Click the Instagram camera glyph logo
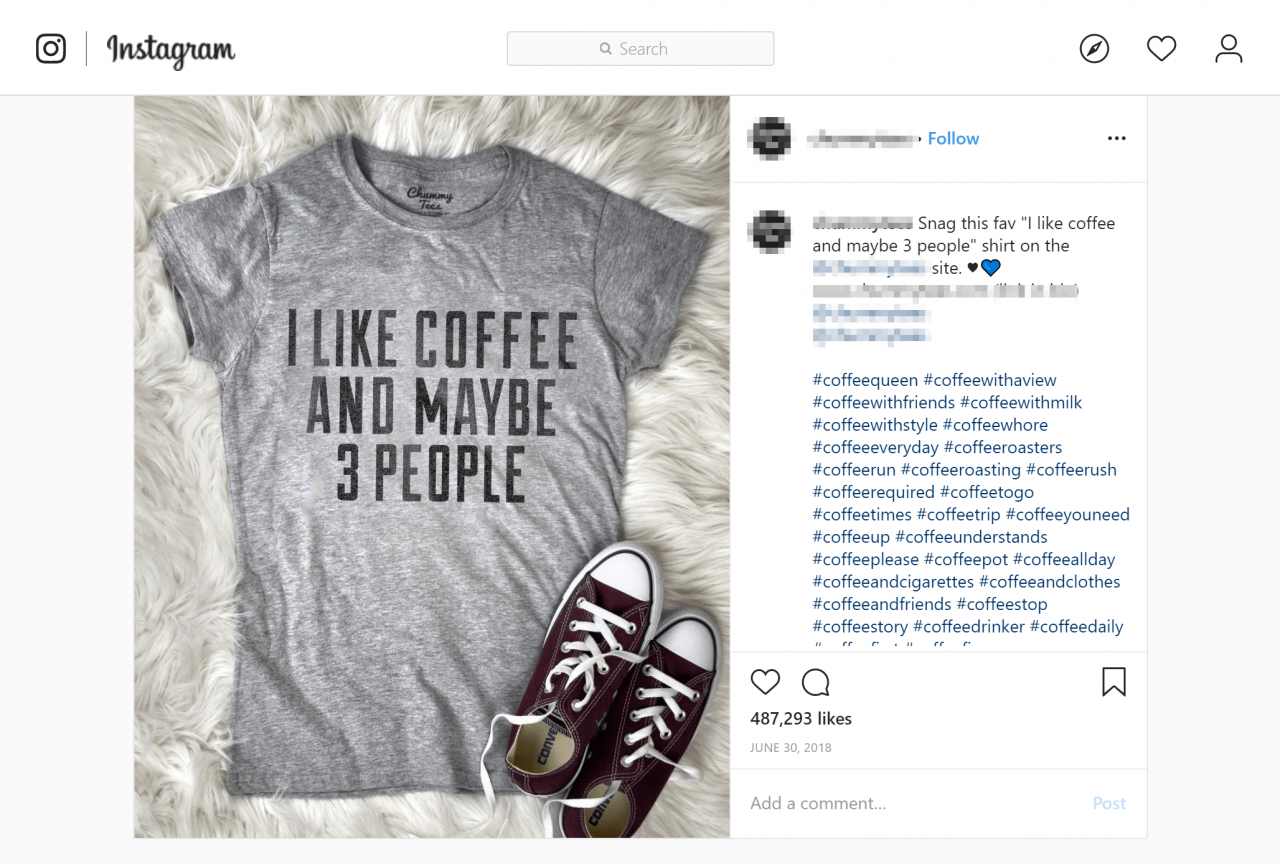Image resolution: width=1280 pixels, height=864 pixels. click(50, 47)
